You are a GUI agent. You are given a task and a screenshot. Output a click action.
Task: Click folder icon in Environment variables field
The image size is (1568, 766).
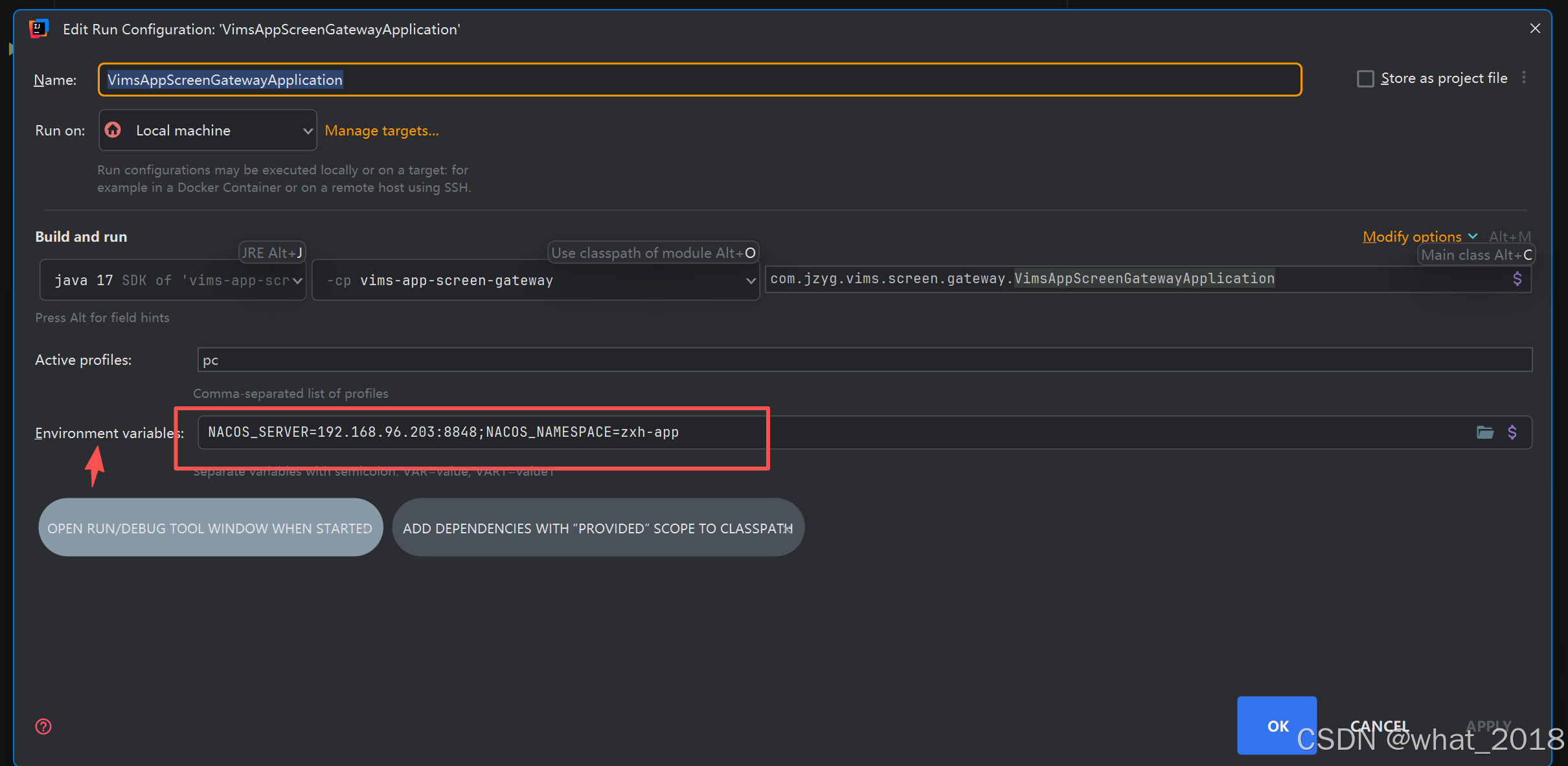coord(1485,432)
